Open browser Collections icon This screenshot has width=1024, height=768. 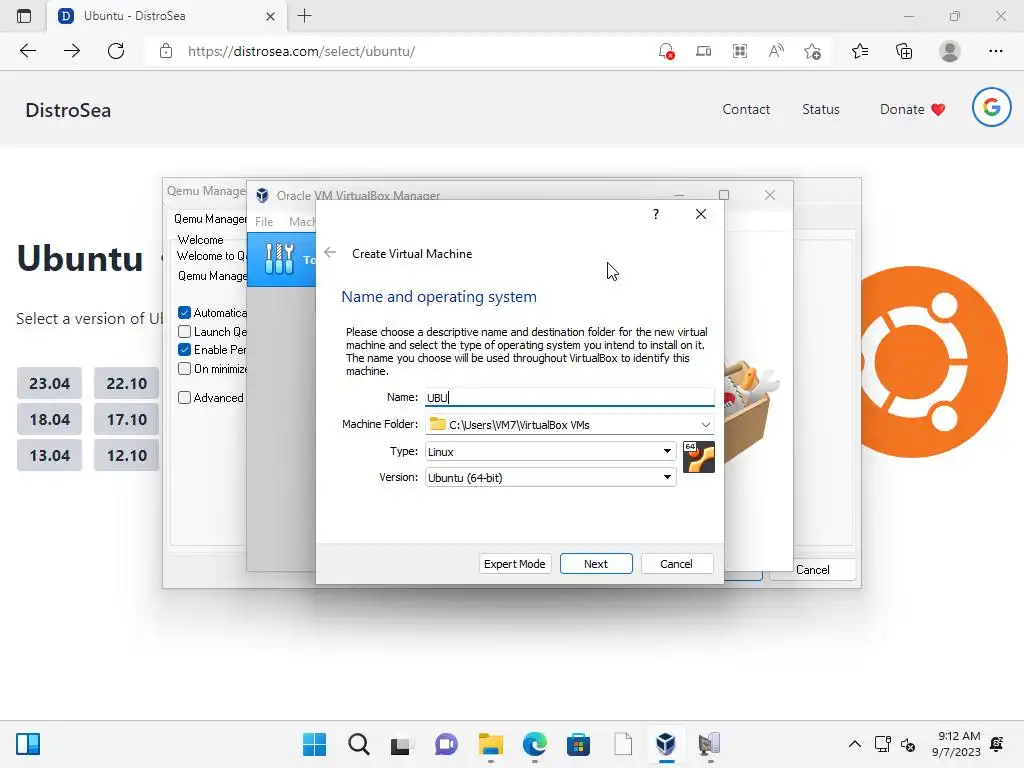(904, 51)
